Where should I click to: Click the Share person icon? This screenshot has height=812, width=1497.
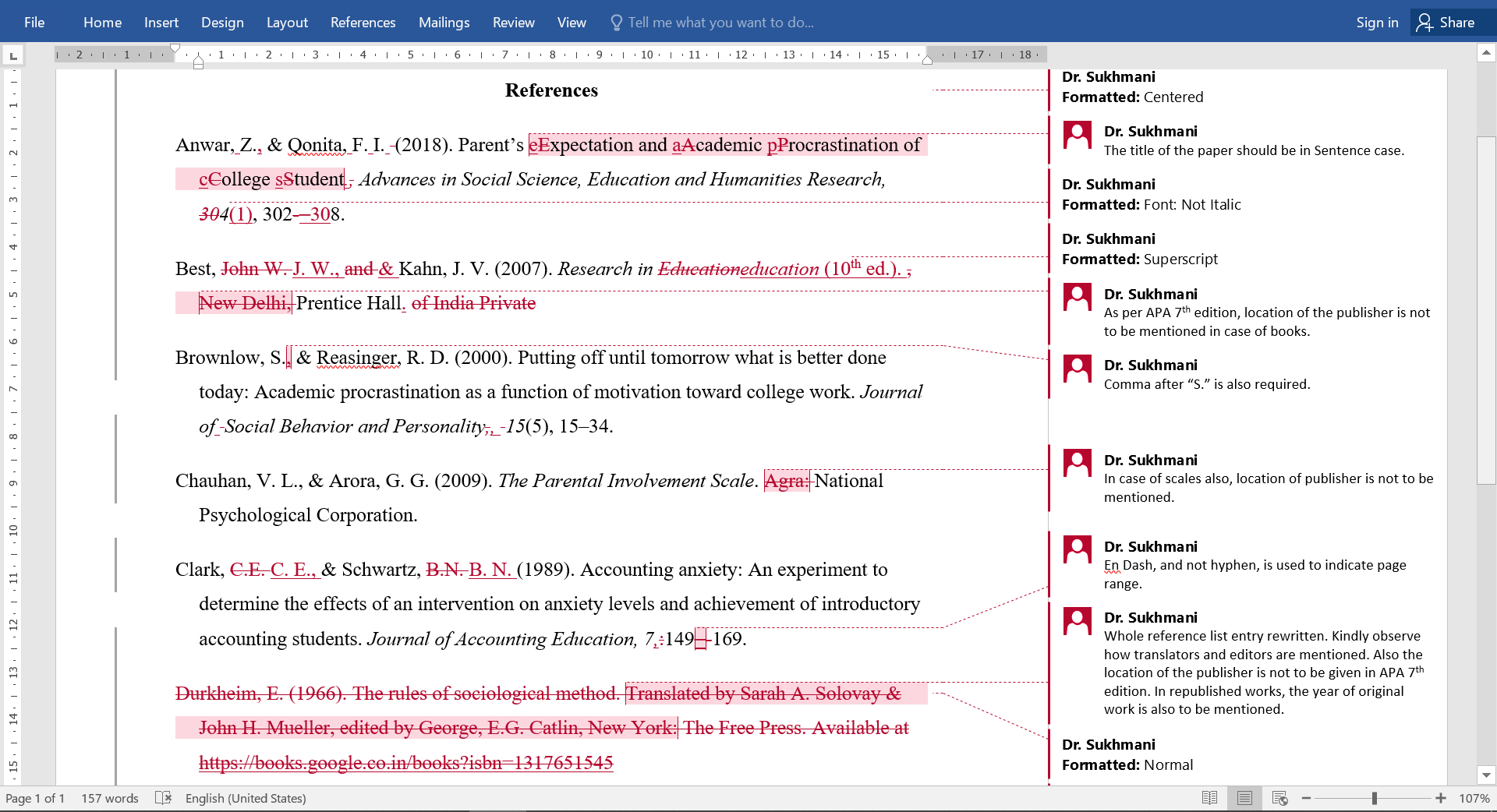click(1424, 23)
